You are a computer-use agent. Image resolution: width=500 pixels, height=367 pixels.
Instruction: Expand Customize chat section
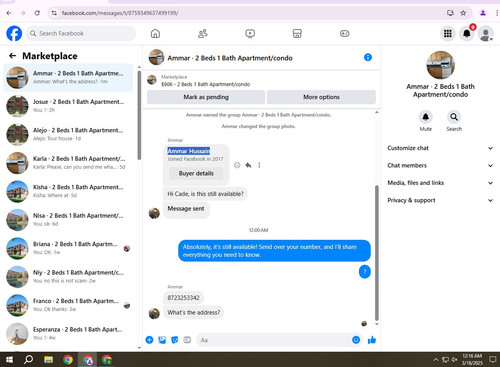tap(440, 148)
